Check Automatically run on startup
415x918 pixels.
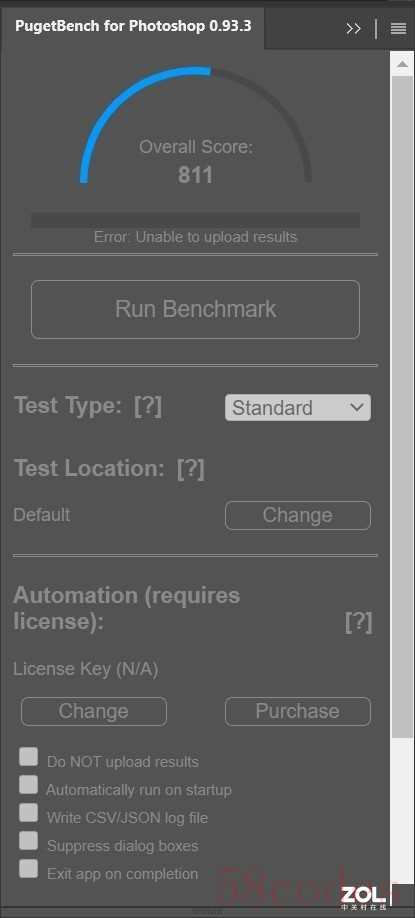click(x=28, y=785)
